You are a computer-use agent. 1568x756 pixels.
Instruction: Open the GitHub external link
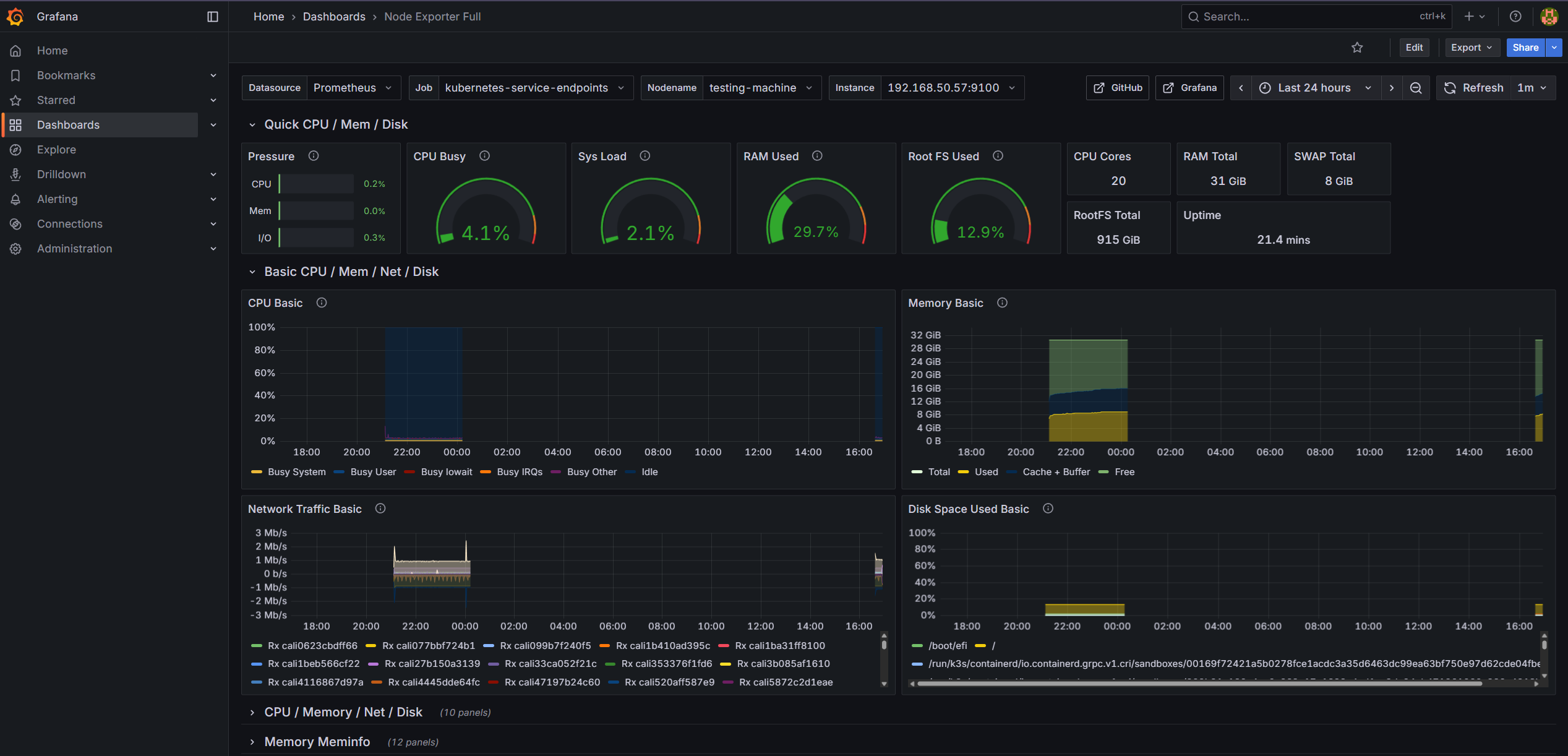(1117, 87)
